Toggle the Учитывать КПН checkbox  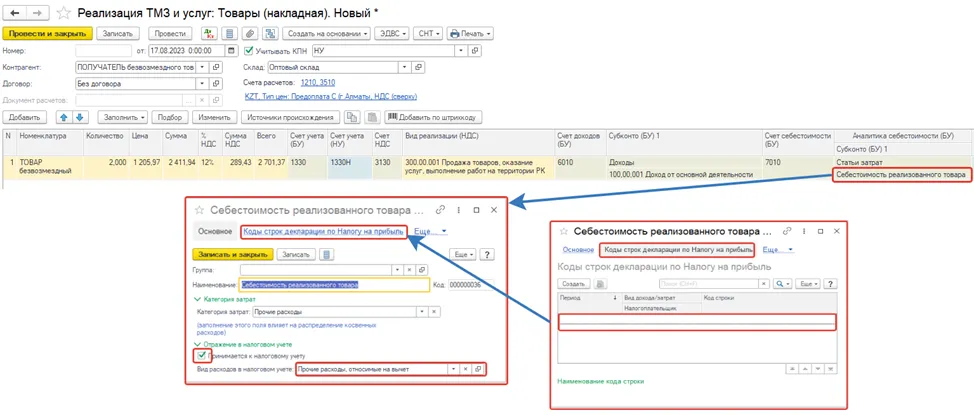click(x=249, y=50)
